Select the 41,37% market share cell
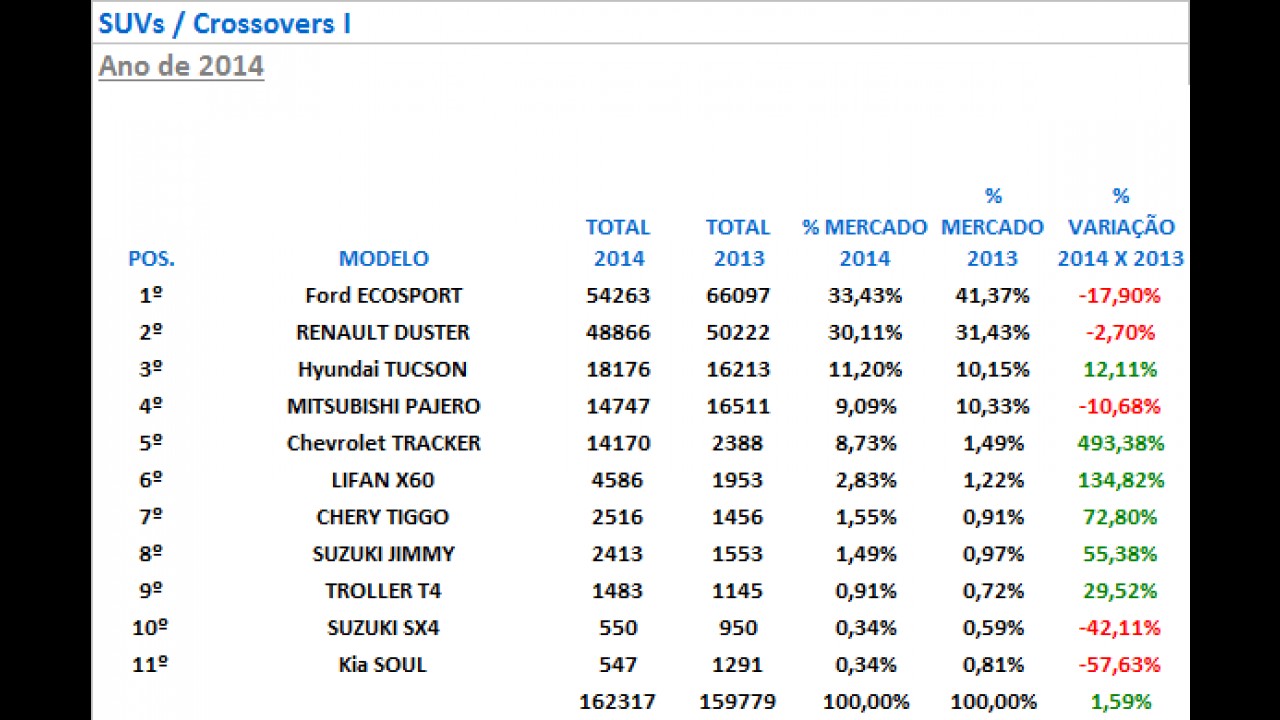1280x720 pixels. 992,296
